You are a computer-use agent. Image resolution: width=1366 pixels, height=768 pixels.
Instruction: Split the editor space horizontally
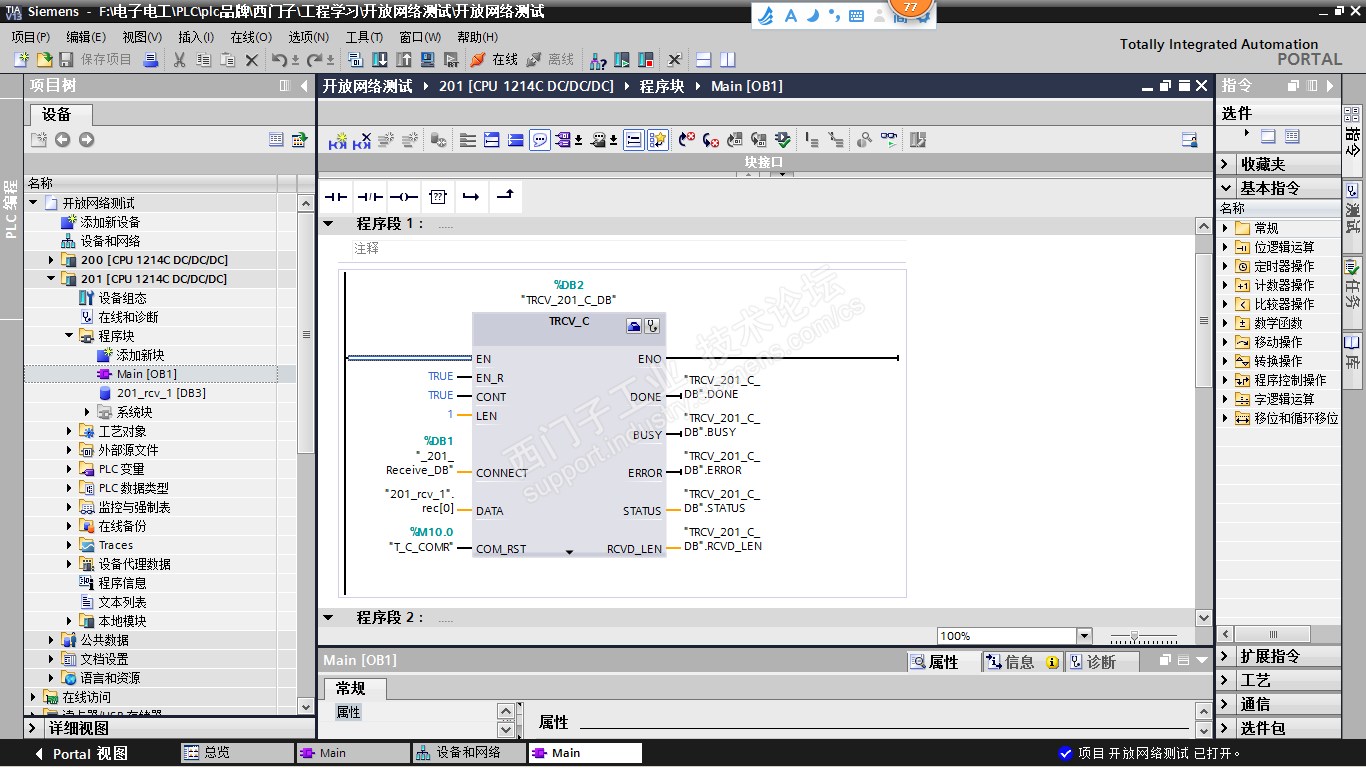click(x=704, y=60)
